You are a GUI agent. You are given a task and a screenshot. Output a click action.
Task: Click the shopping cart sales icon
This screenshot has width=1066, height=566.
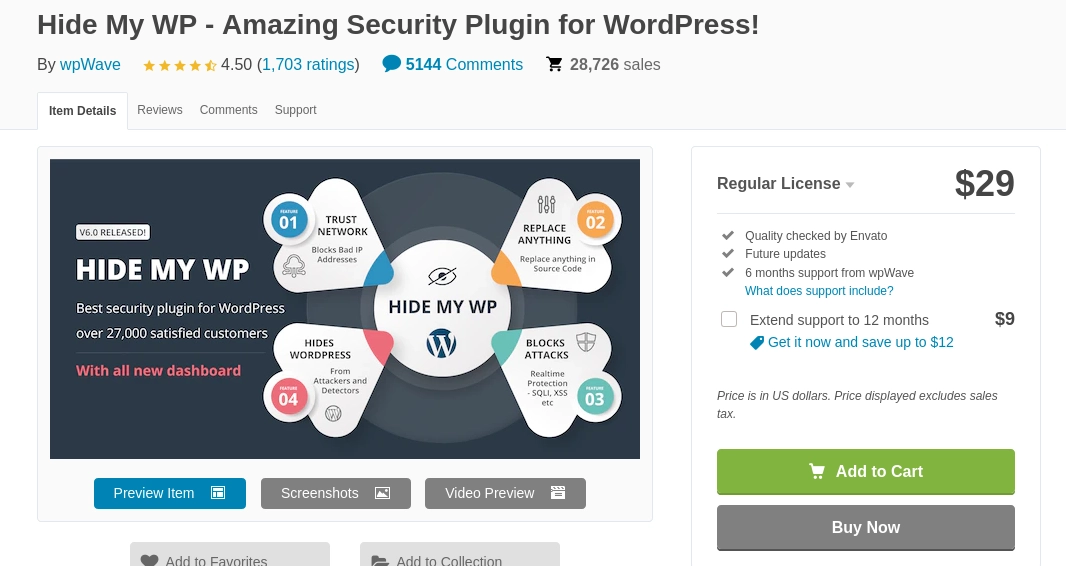554,65
